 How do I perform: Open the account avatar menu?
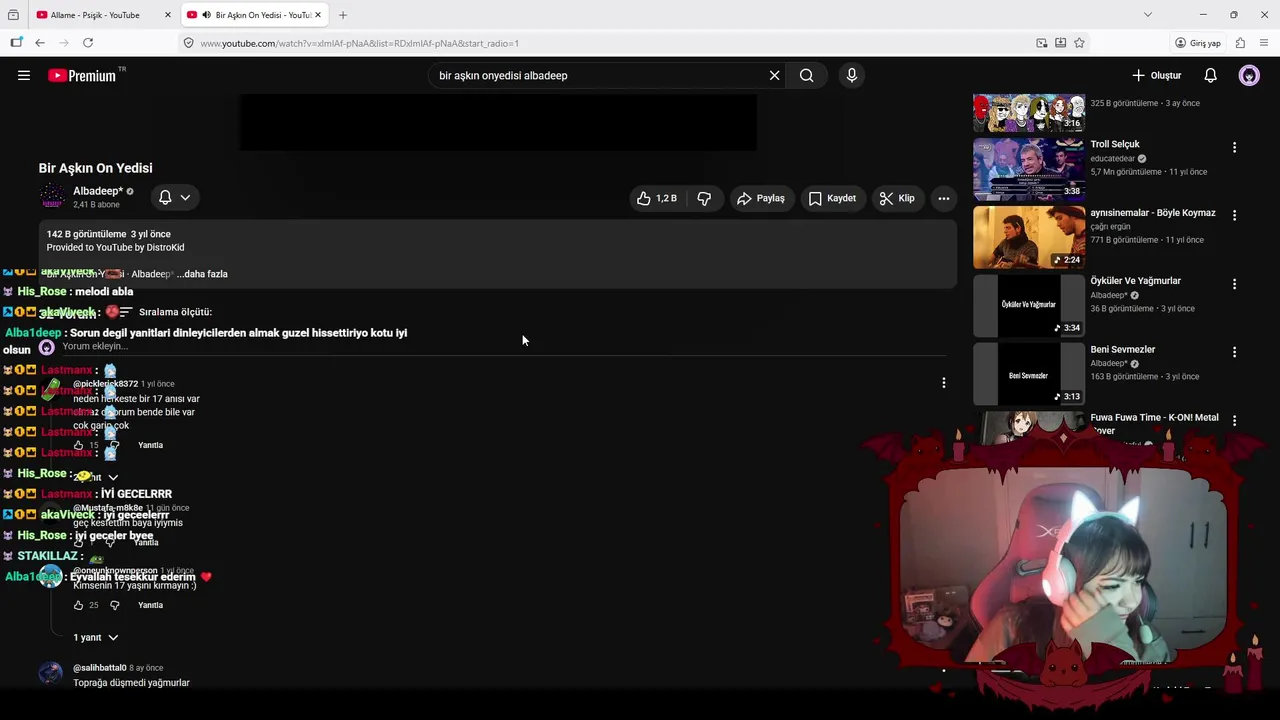(1249, 75)
